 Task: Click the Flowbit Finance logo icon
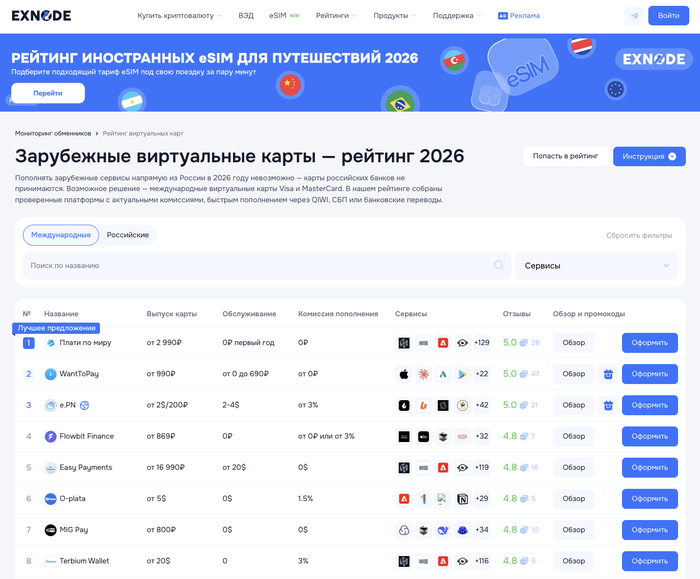coord(50,437)
